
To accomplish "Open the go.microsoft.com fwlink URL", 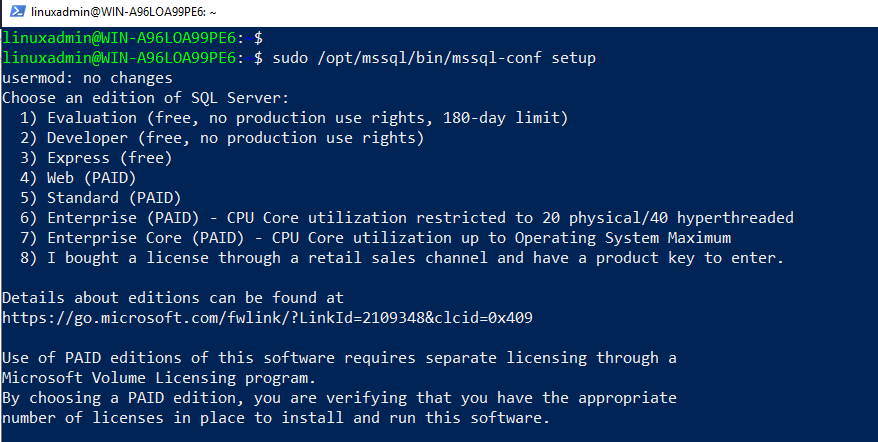I will tap(267, 318).
